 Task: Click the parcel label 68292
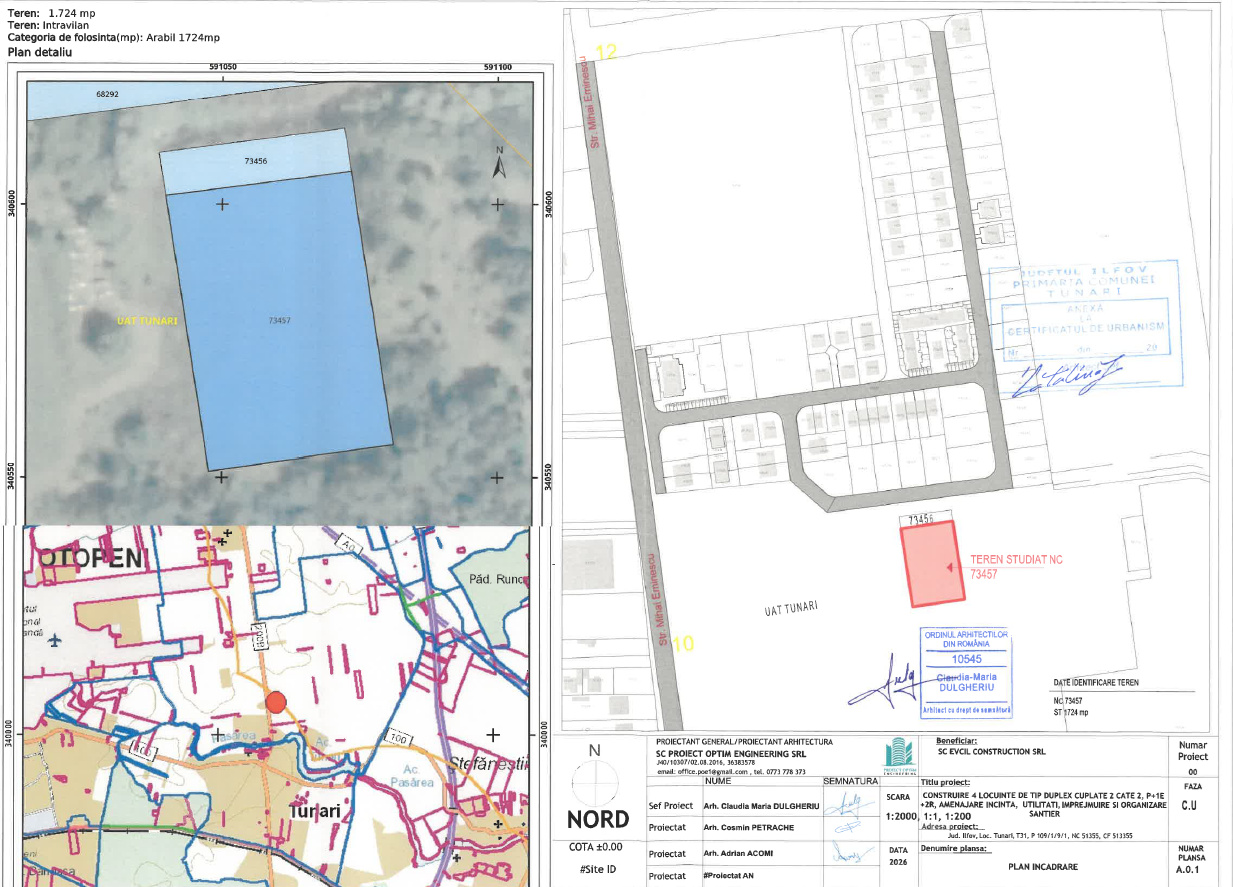tap(107, 94)
